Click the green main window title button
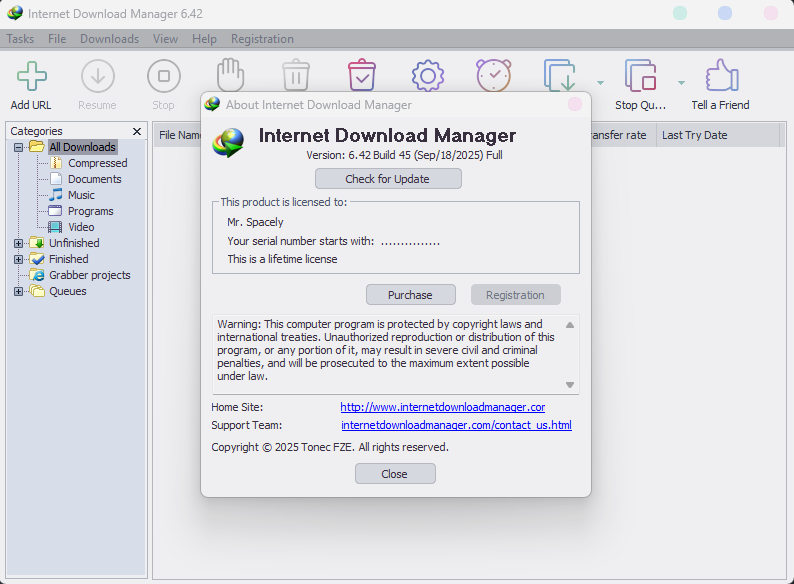Viewport: 794px width, 584px height. pos(680,13)
